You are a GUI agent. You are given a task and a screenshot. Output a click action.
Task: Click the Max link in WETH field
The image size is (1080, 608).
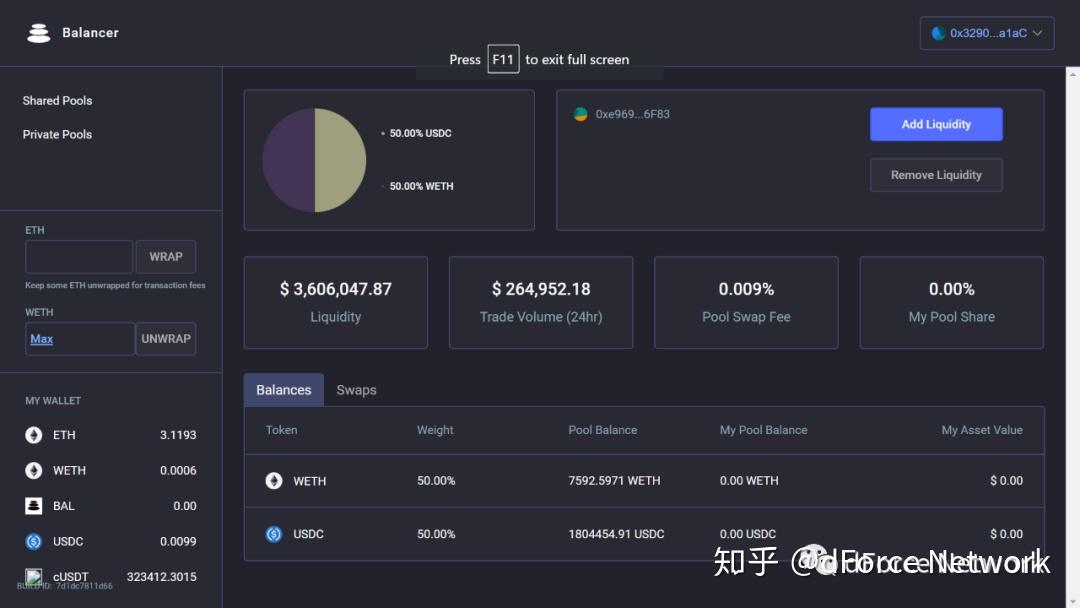pyautogui.click(x=41, y=339)
